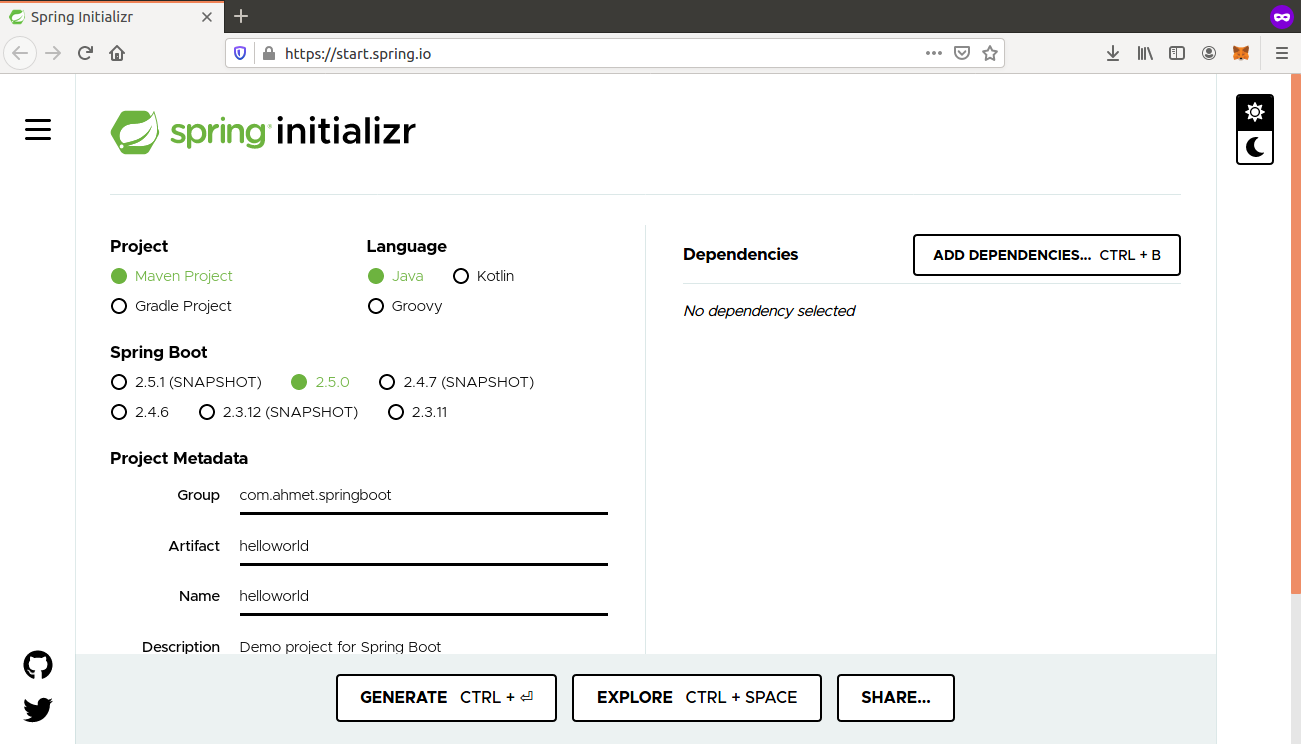Click the Spring Initializr logo
This screenshot has height=744, width=1301.
263,131
